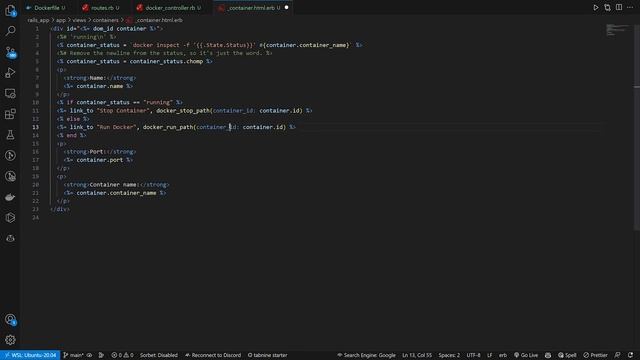The height and width of the screenshot is (360, 640).
Task: Open the Extensions view
Action: tap(10, 114)
